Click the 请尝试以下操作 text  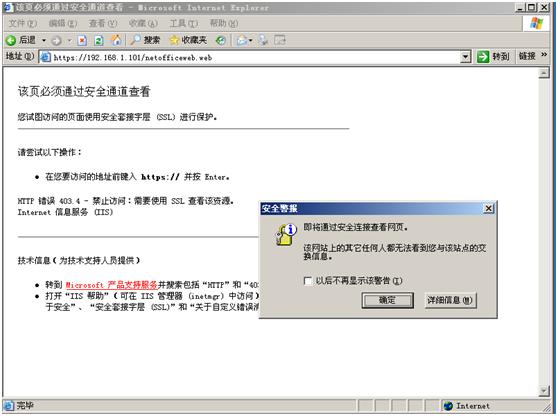49,152
